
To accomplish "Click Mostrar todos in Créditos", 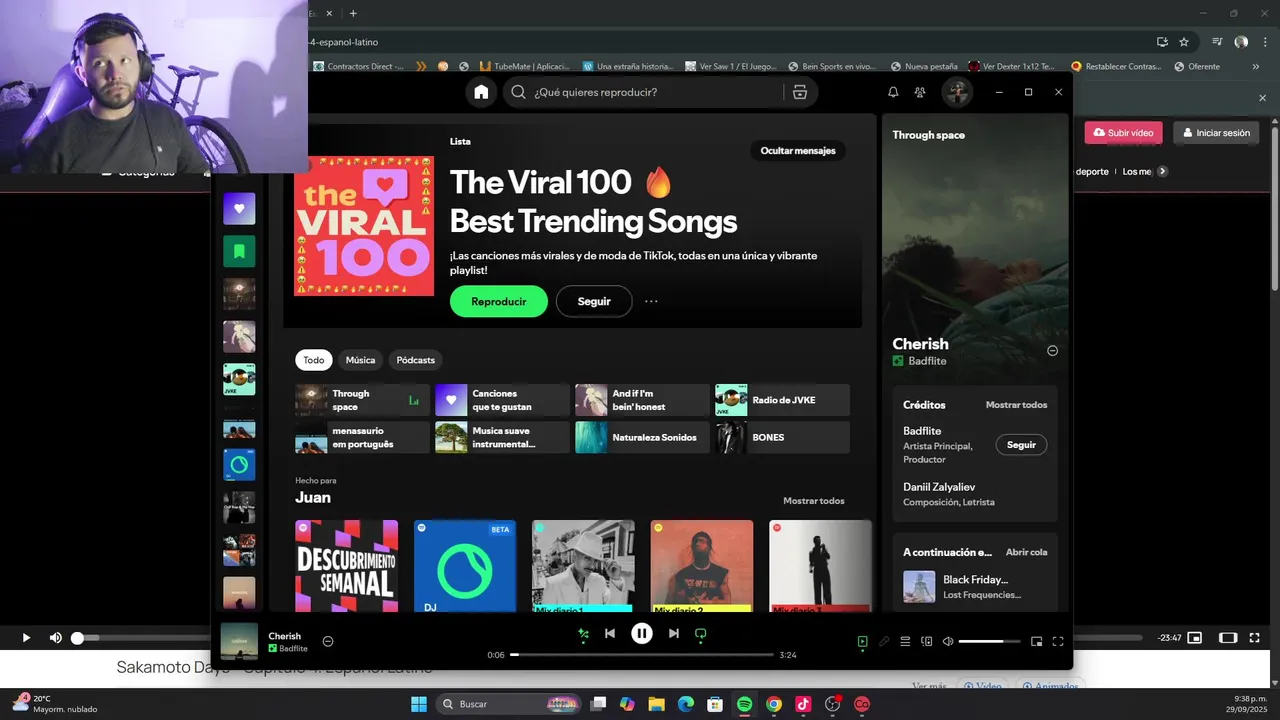I will 1016,405.
